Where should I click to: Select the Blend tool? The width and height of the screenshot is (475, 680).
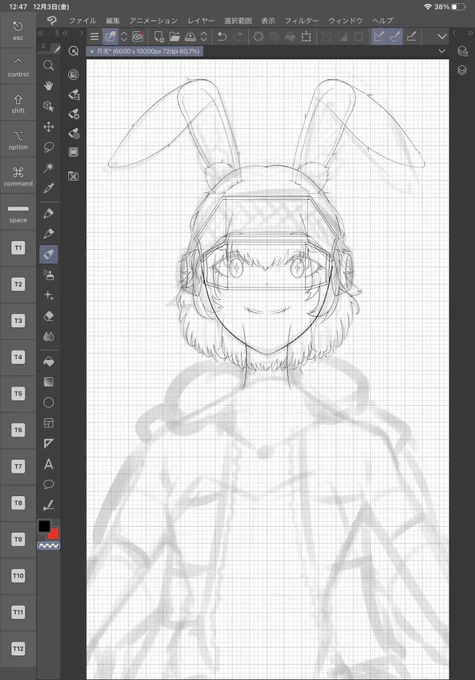[49, 336]
